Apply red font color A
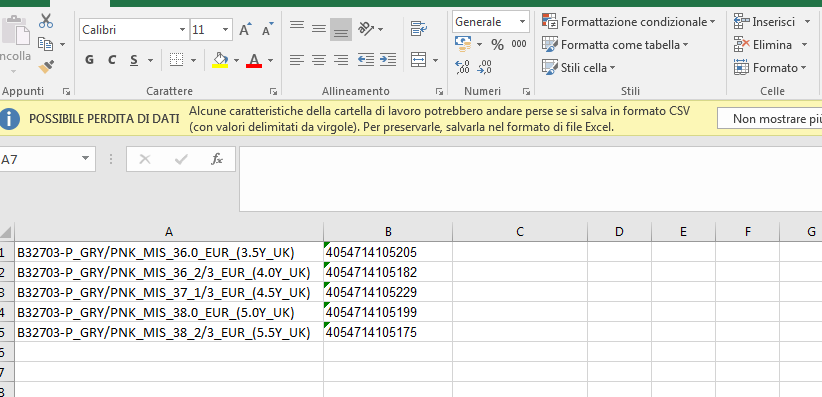This screenshot has width=822, height=397. [254, 60]
